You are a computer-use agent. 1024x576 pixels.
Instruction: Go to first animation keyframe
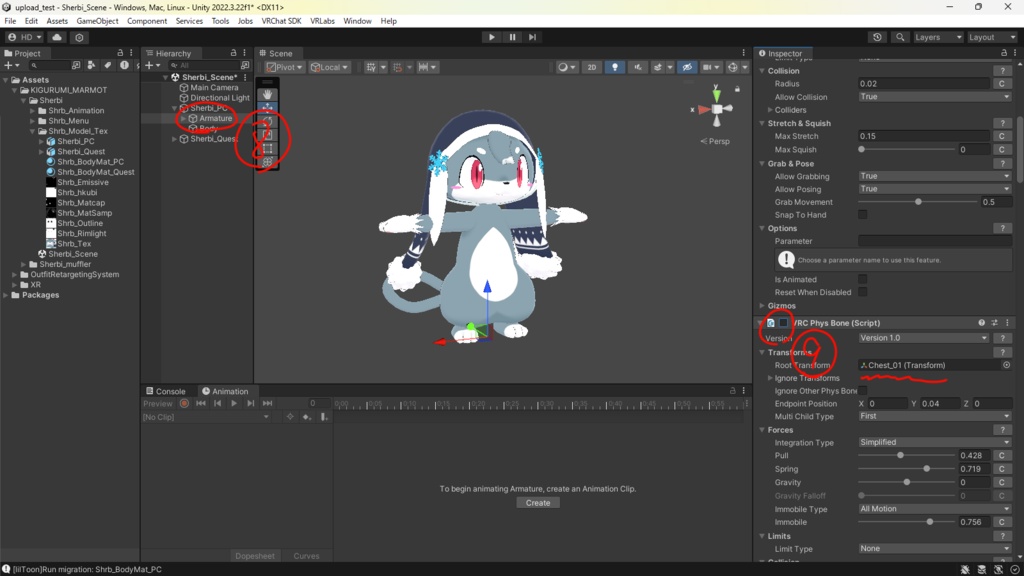point(200,404)
